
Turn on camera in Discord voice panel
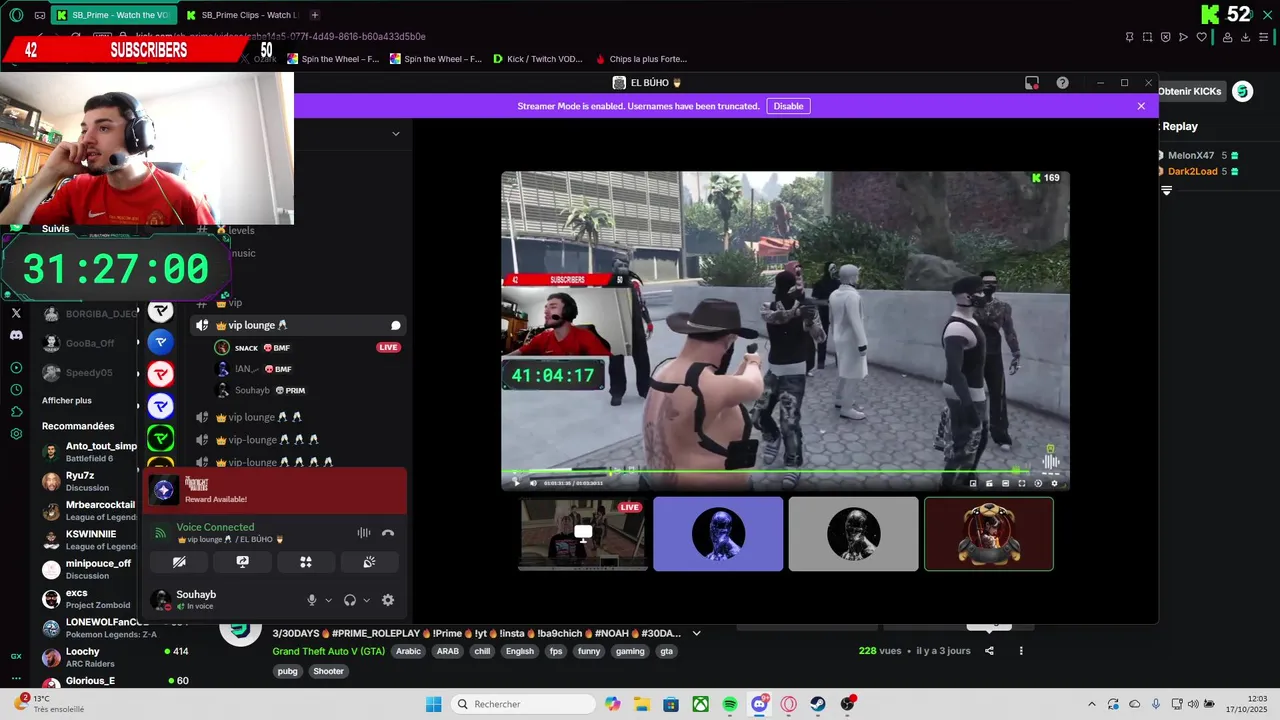179,562
